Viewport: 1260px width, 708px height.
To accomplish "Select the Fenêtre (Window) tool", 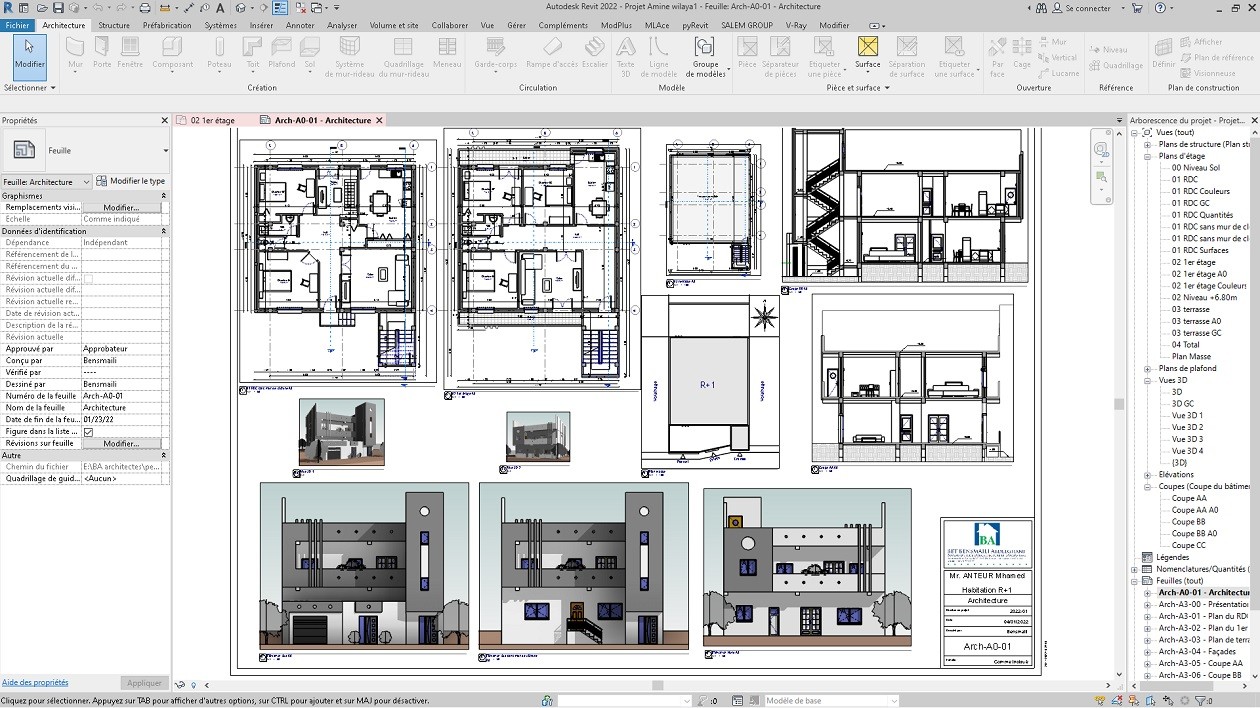I will pos(132,52).
